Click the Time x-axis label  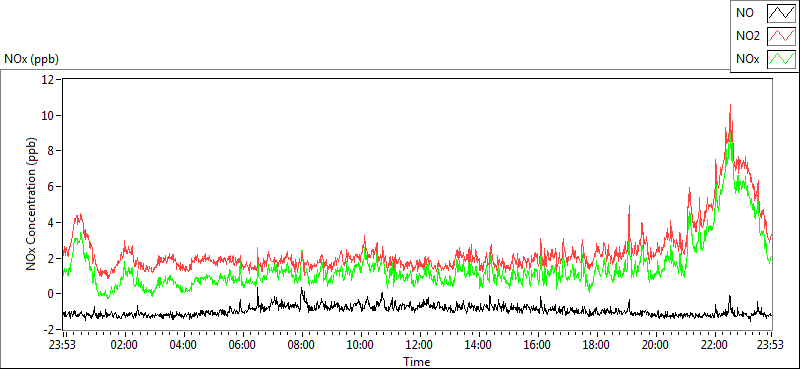[416, 362]
